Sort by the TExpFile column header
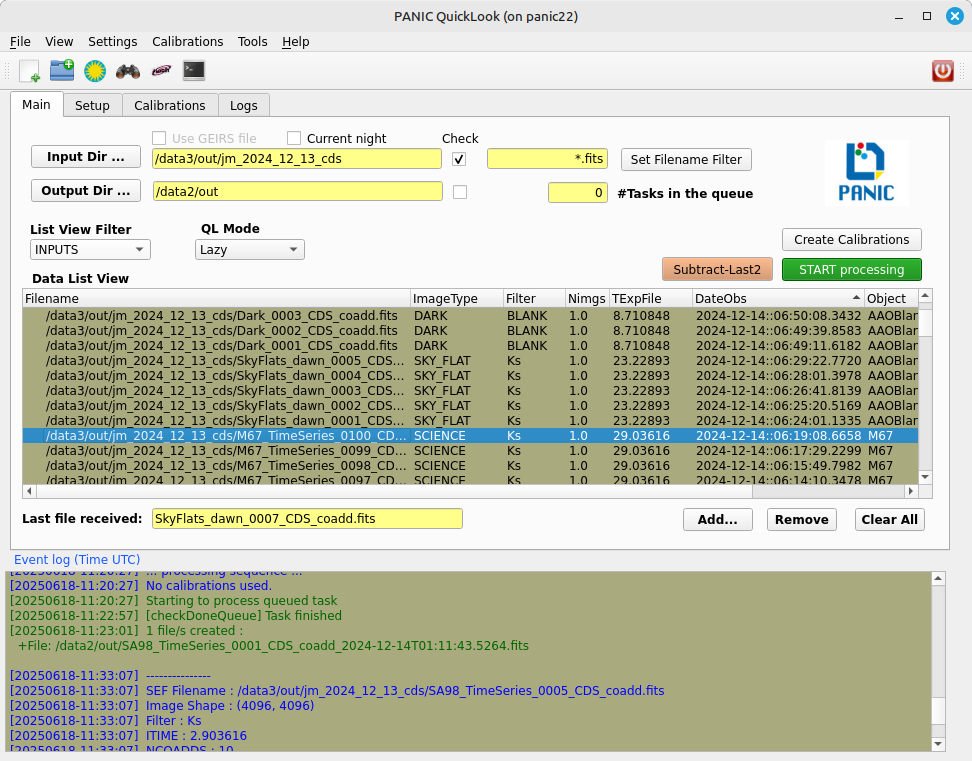This screenshot has width=972, height=761. [651, 299]
